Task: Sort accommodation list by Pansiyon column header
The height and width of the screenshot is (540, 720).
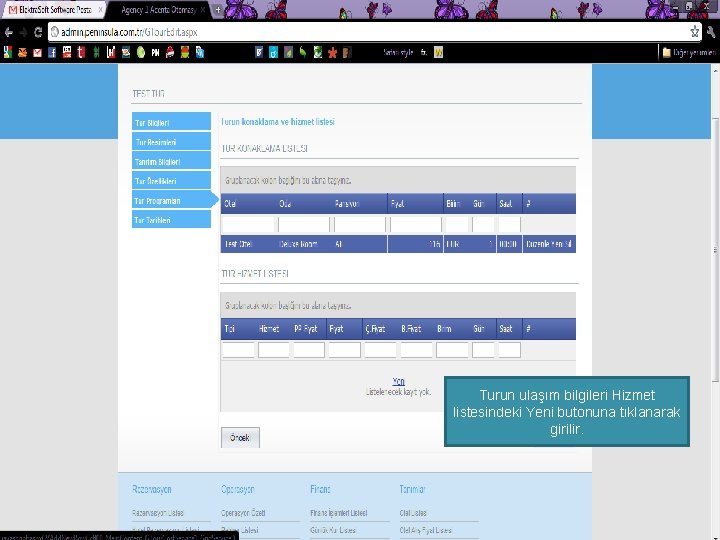Action: (346, 203)
